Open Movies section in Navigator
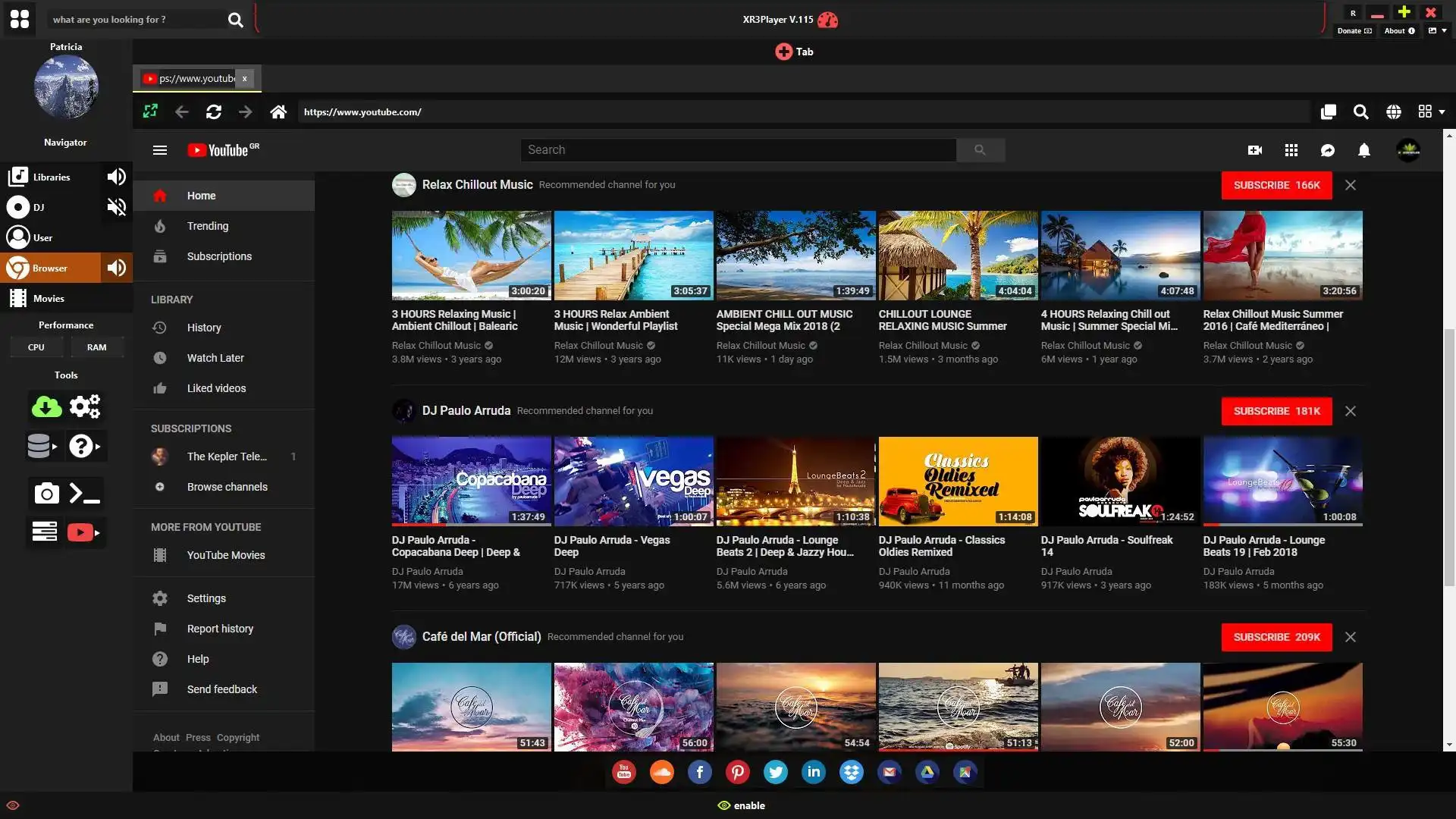This screenshot has height=819, width=1456. point(65,298)
